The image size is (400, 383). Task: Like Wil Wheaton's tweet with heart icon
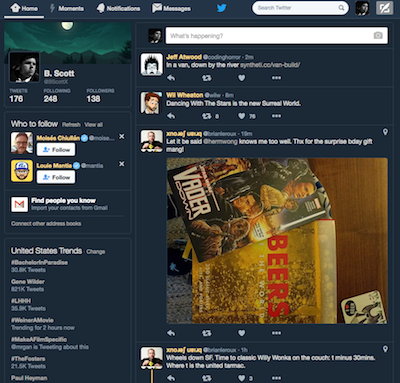[x=242, y=116]
